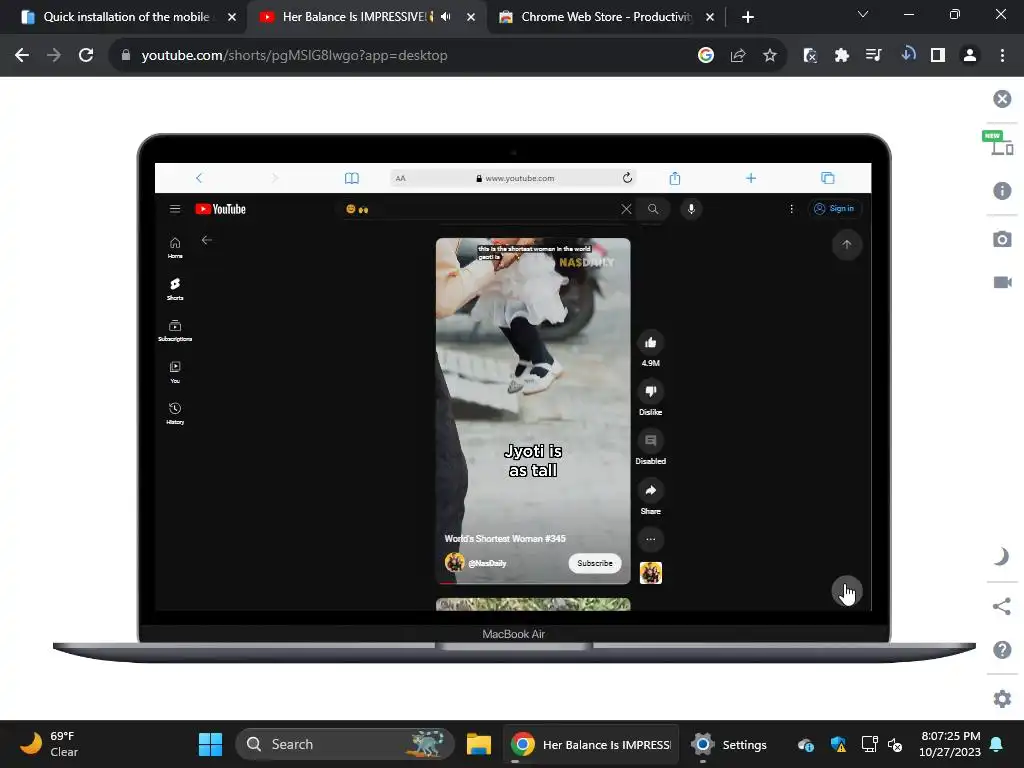
Task: Open Windows Start button
Action: [x=210, y=744]
